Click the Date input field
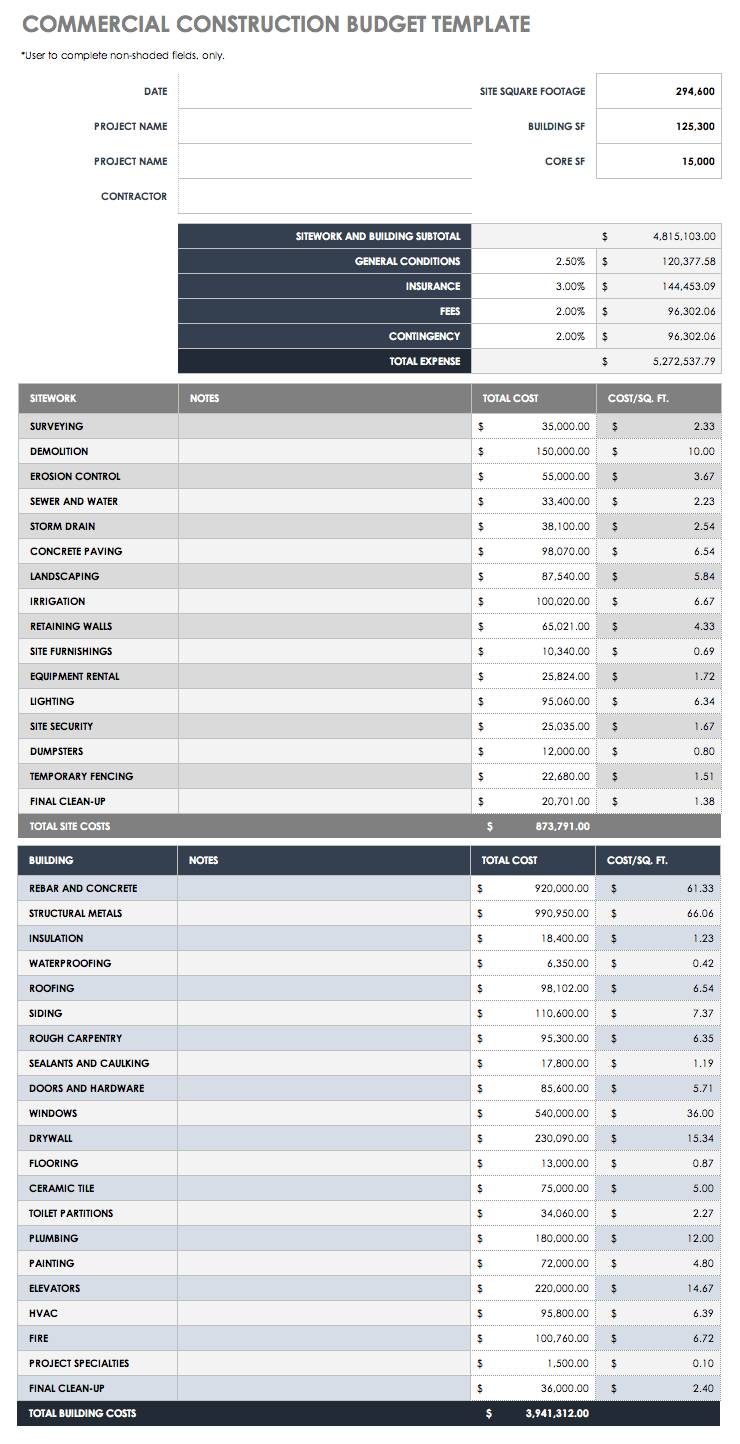Image resolution: width=740 pixels, height=1444 pixels. (324, 91)
